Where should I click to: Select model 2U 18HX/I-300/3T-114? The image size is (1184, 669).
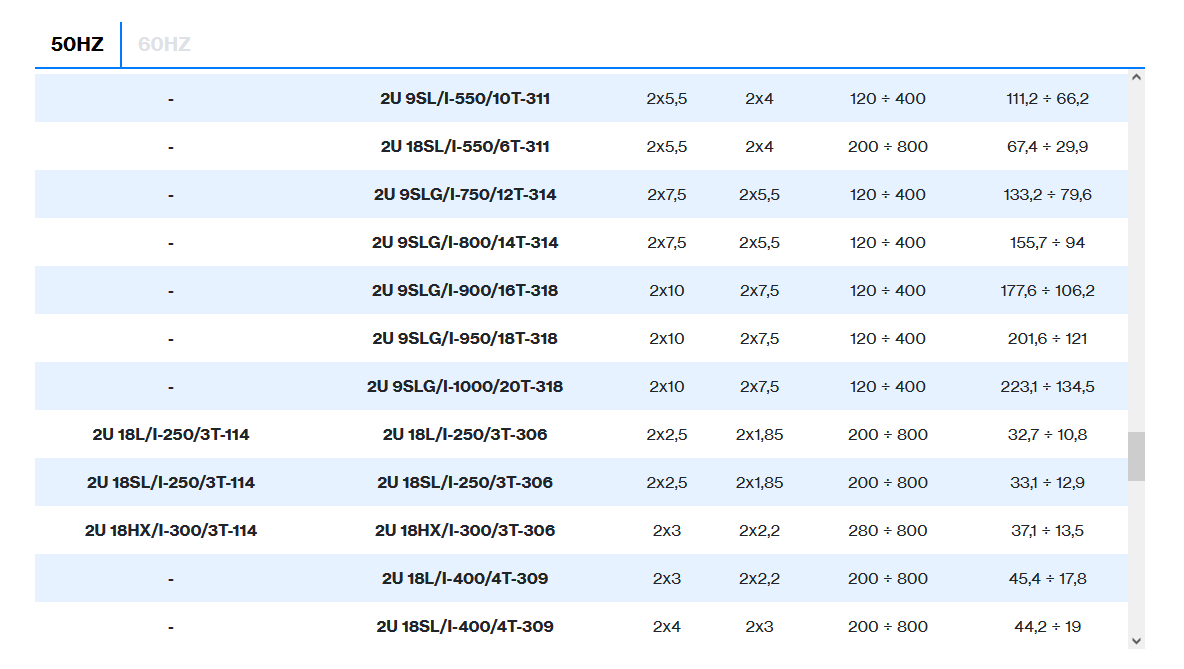coord(171,531)
